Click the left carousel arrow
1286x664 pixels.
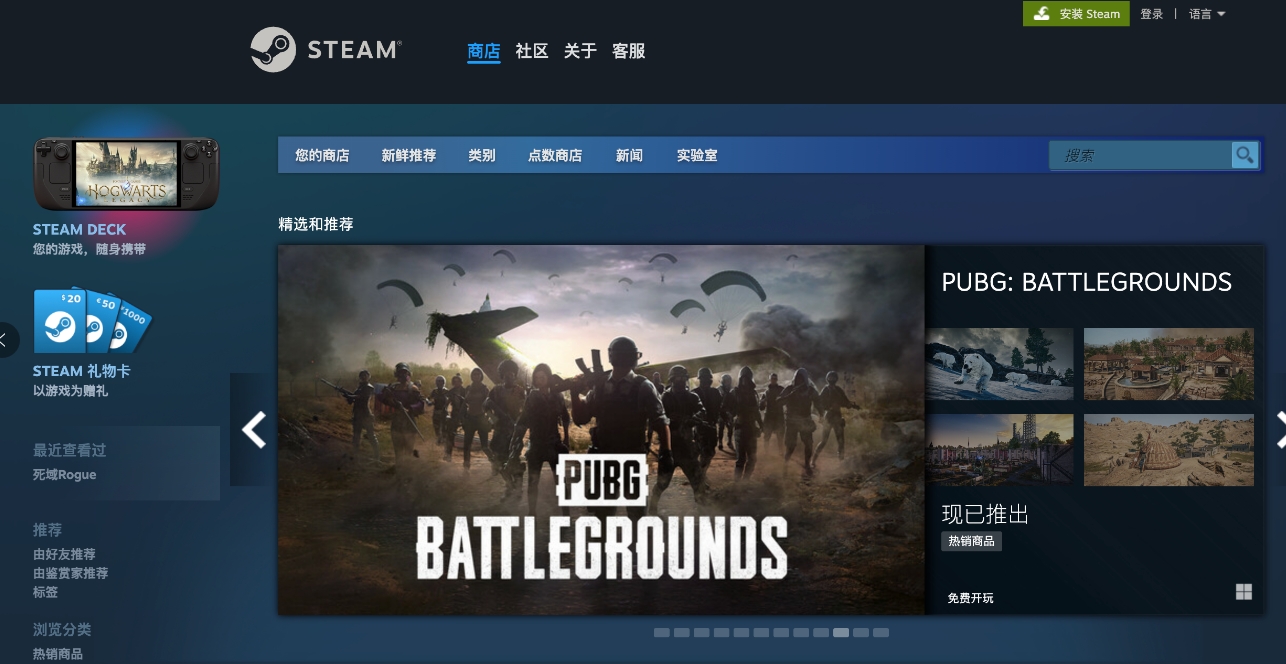tap(253, 430)
